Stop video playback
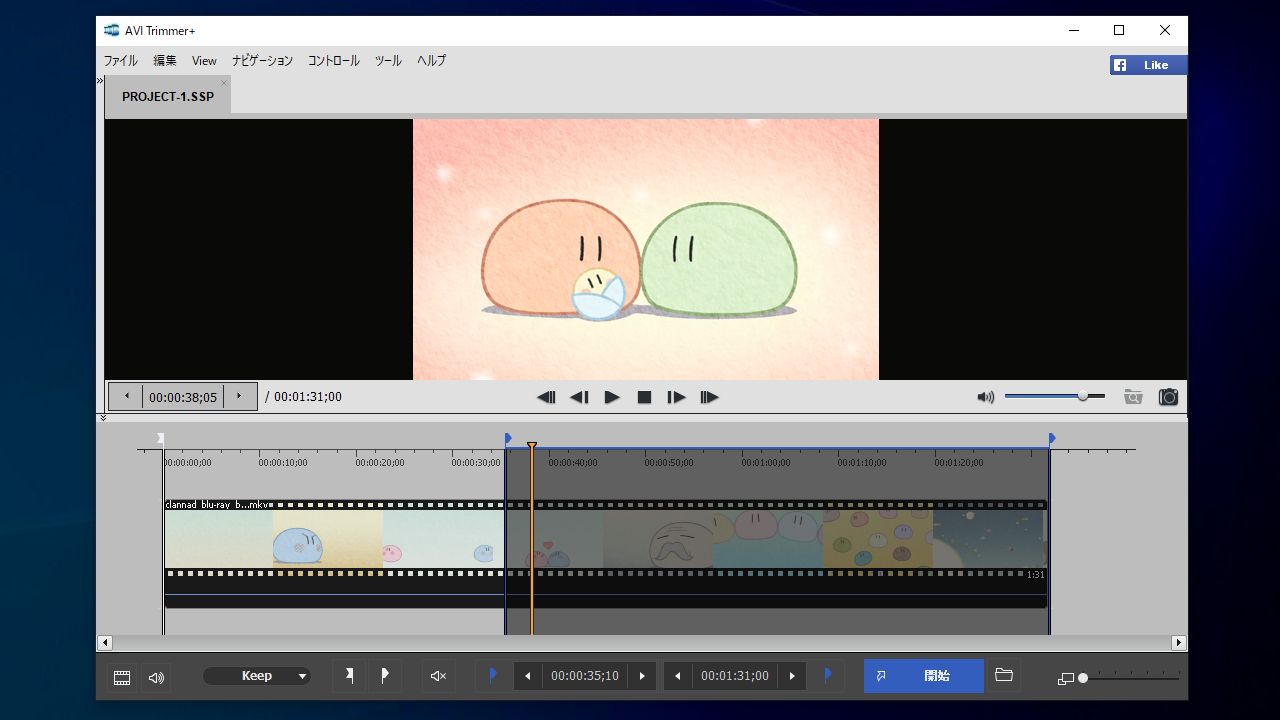The width and height of the screenshot is (1280, 720). click(x=644, y=397)
